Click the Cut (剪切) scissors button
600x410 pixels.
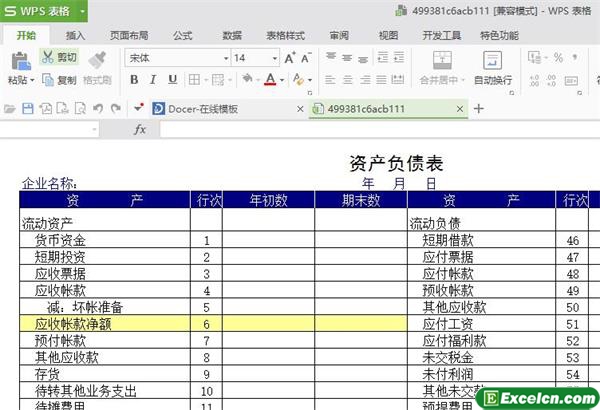59,57
